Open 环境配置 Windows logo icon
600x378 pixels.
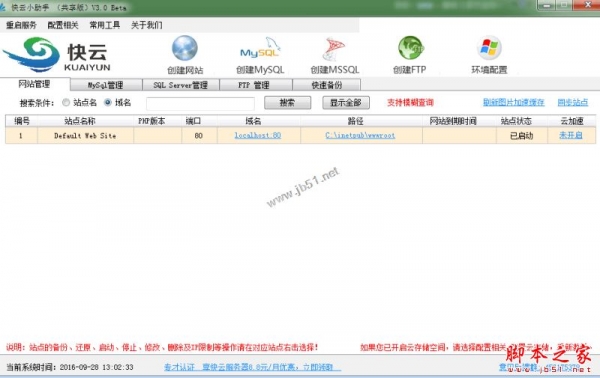489,48
